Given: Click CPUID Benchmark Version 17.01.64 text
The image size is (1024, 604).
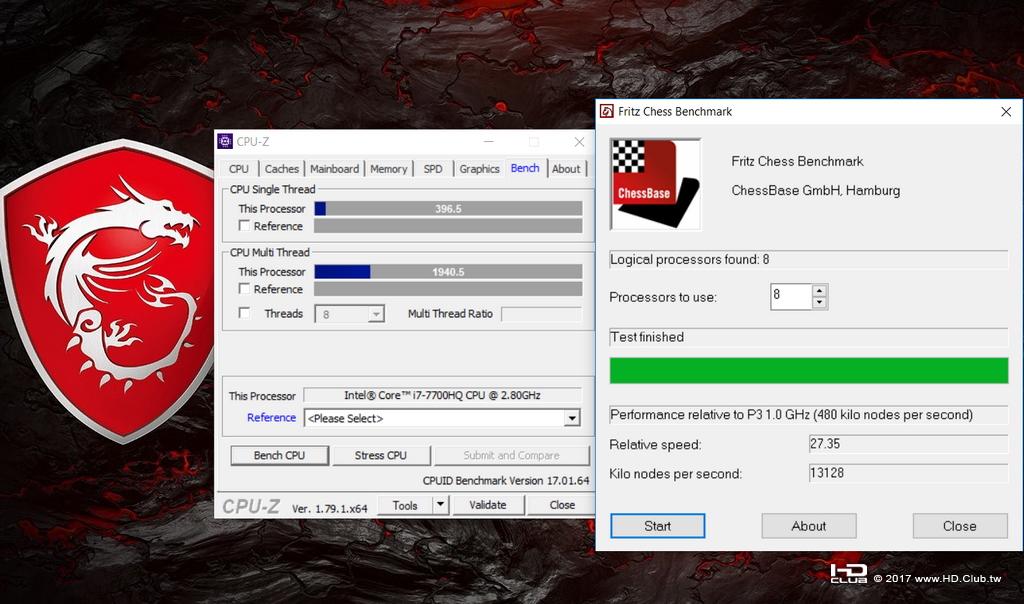Looking at the screenshot, I should coord(505,481).
